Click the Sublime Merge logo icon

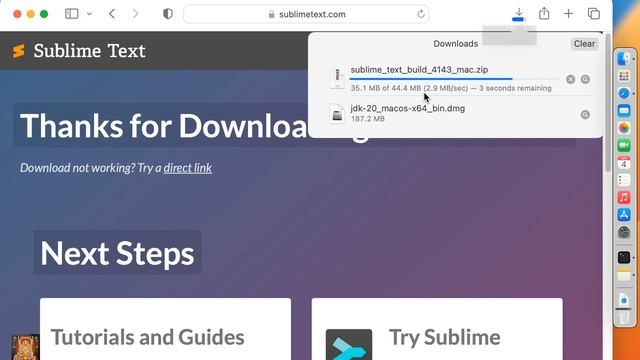pos(349,345)
